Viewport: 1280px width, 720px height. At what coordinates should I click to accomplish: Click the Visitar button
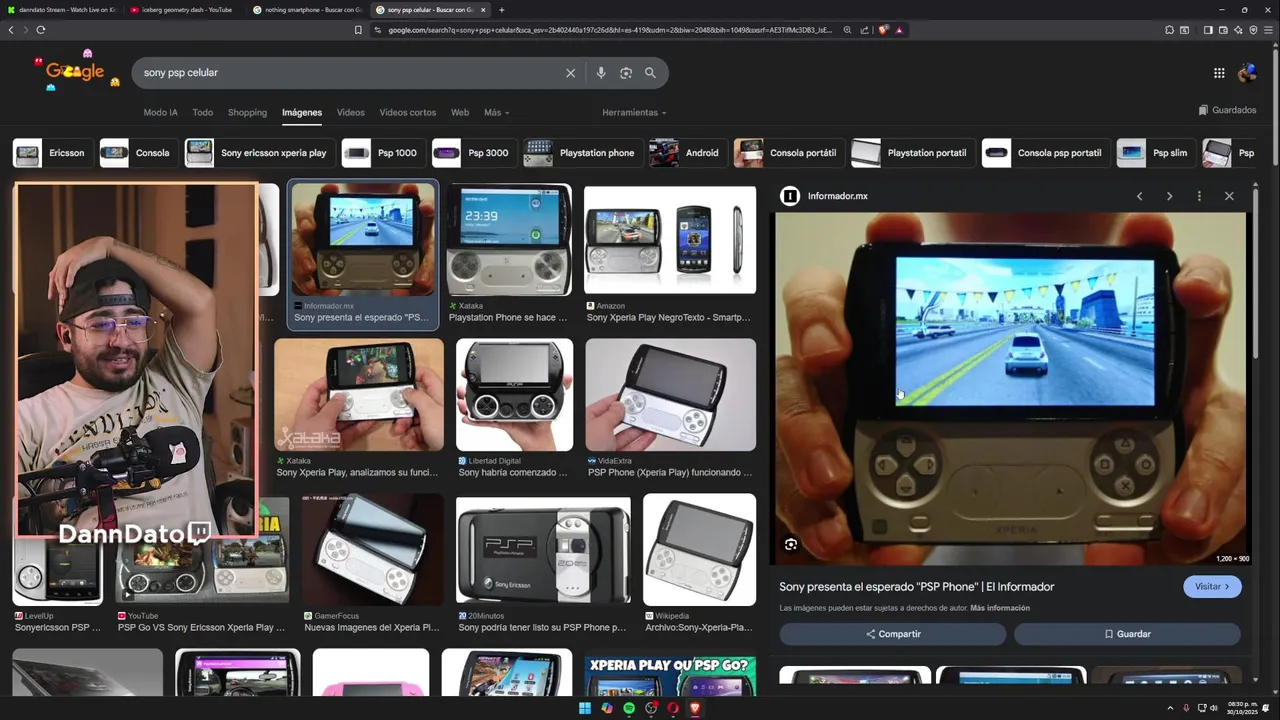click(1212, 587)
